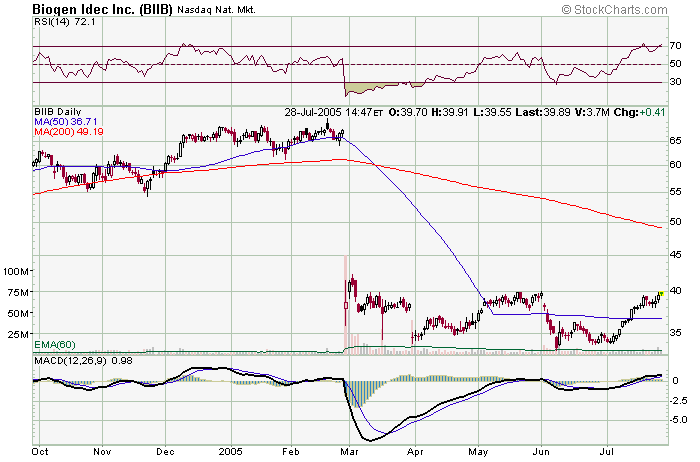
Task: Click the 60 price axis label
Action: pyautogui.click(x=675, y=165)
